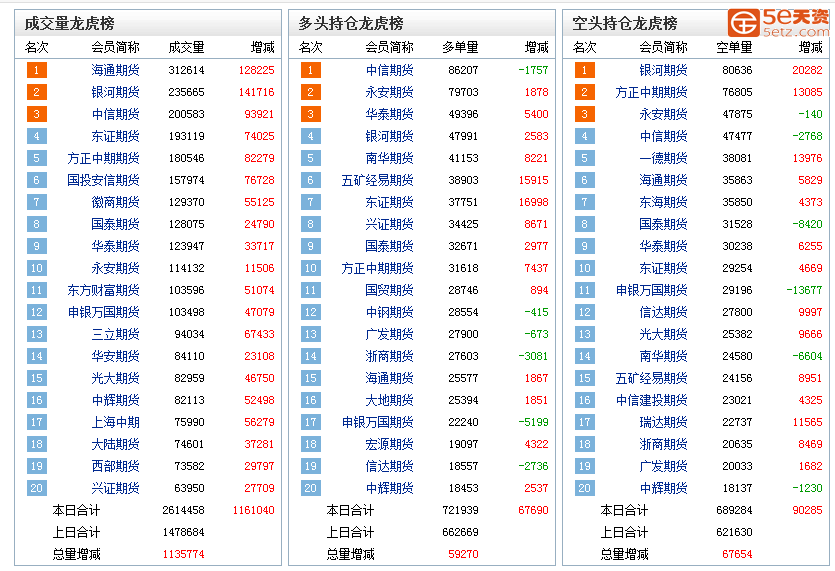835x571 pixels.
Task: Click green change value -13677
Action: coord(804,290)
